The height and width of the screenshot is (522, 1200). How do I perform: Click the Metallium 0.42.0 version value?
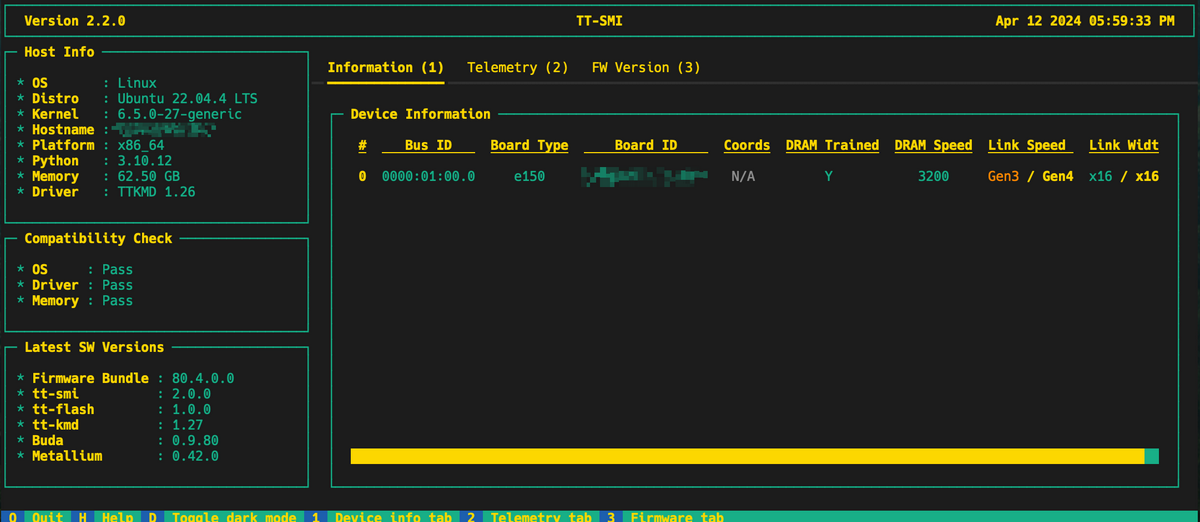click(x=195, y=456)
